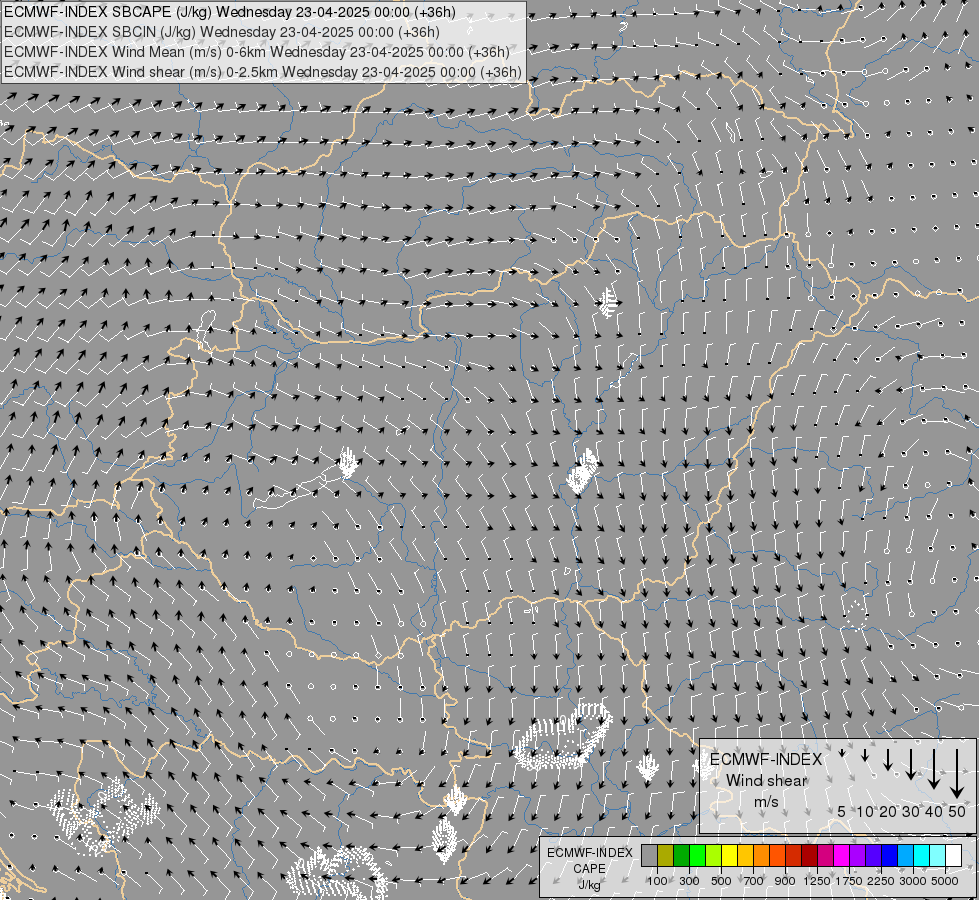
Task: Choose the yellow-green CAPE legend swatch
Action: 714,855
